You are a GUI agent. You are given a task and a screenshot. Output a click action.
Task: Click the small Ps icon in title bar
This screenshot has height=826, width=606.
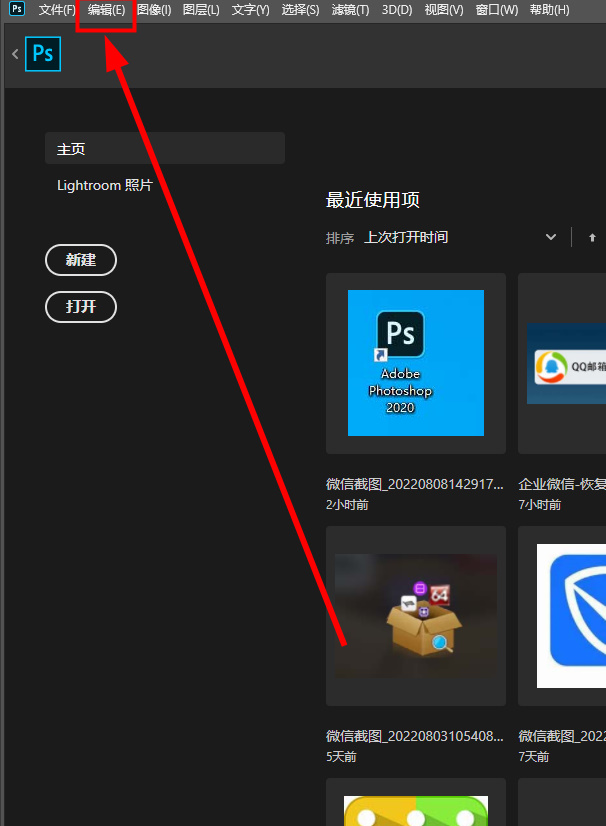point(17,9)
